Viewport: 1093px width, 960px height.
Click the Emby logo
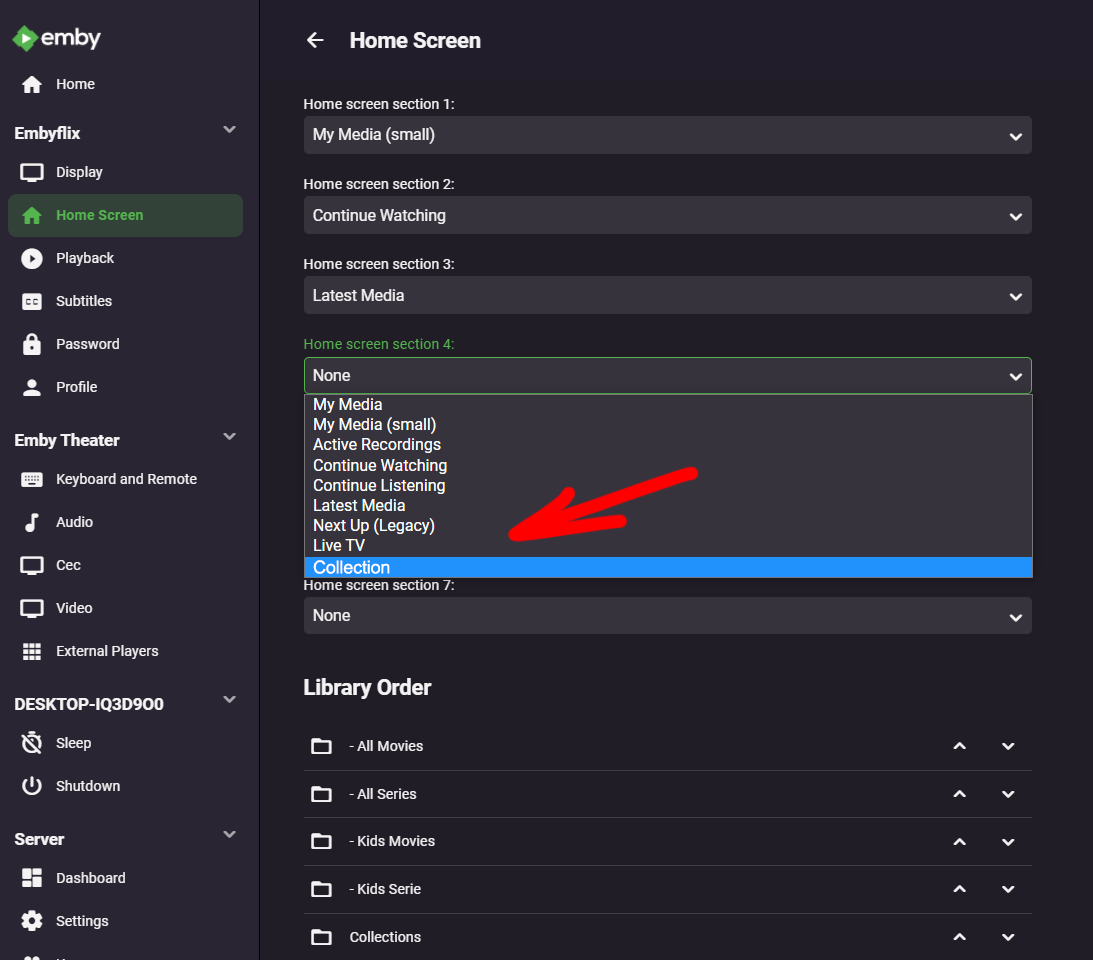[x=56, y=38]
